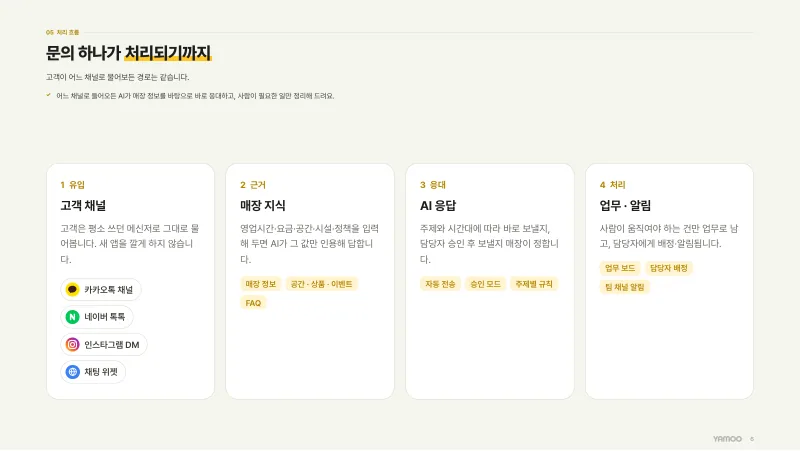Choose the 자동 전송 tag
This screenshot has width=800, height=451.
440,284
